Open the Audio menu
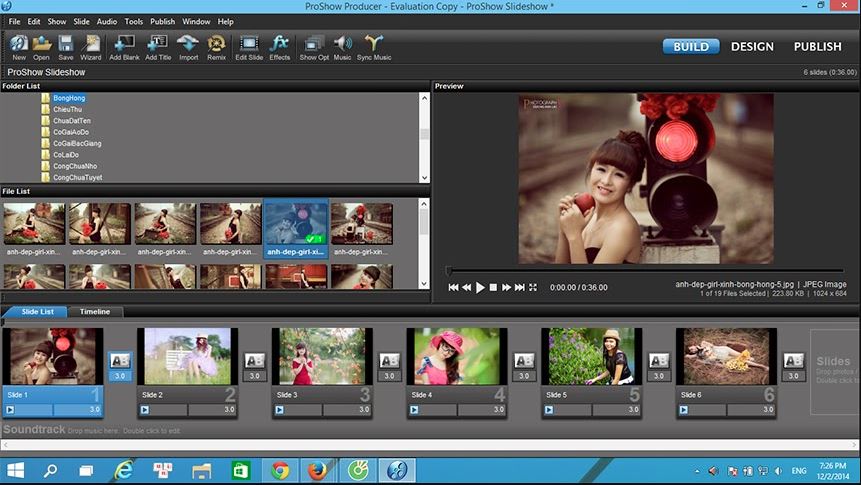The width and height of the screenshot is (861, 485). point(107,21)
